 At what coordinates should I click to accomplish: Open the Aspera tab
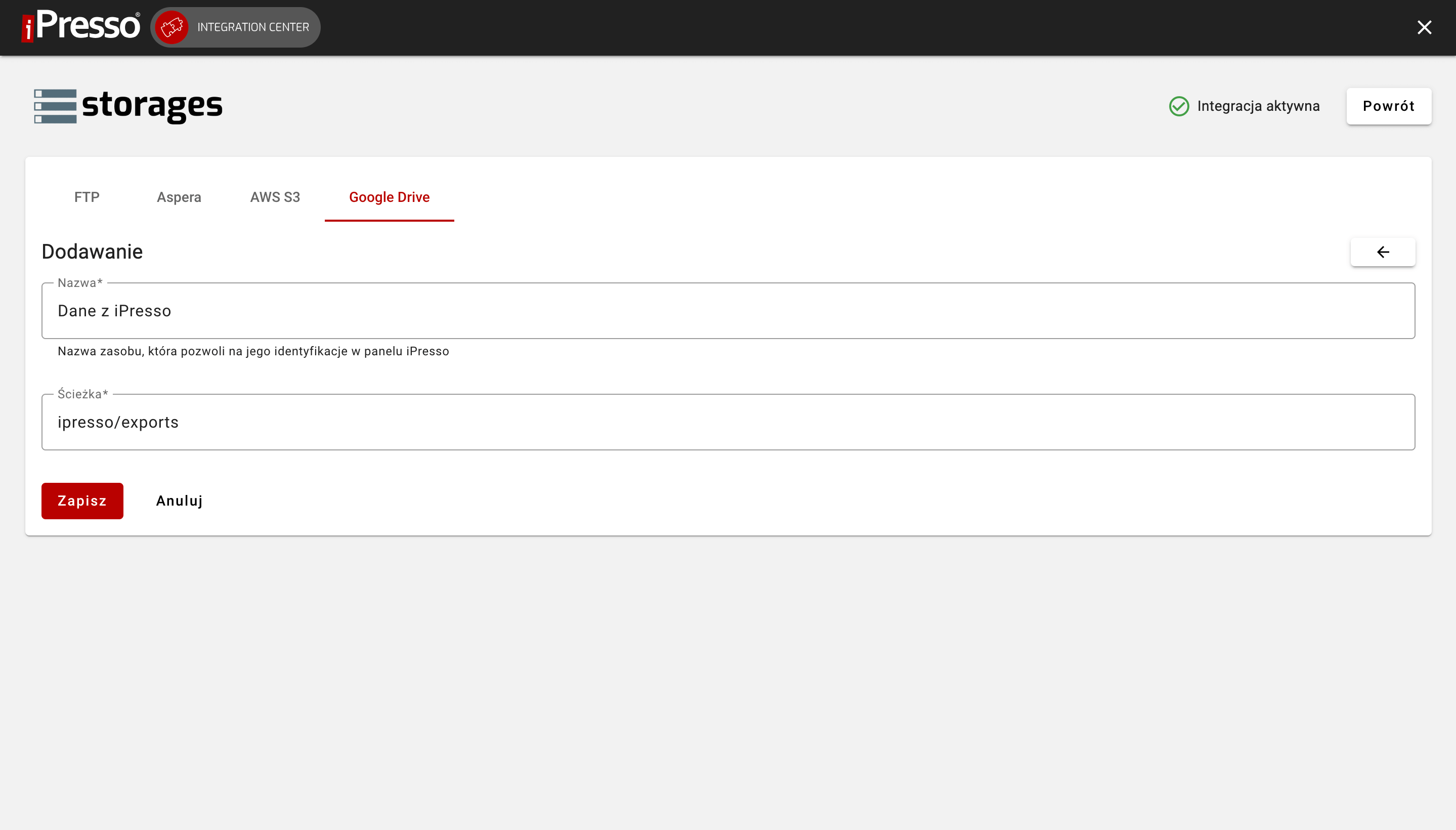[179, 197]
